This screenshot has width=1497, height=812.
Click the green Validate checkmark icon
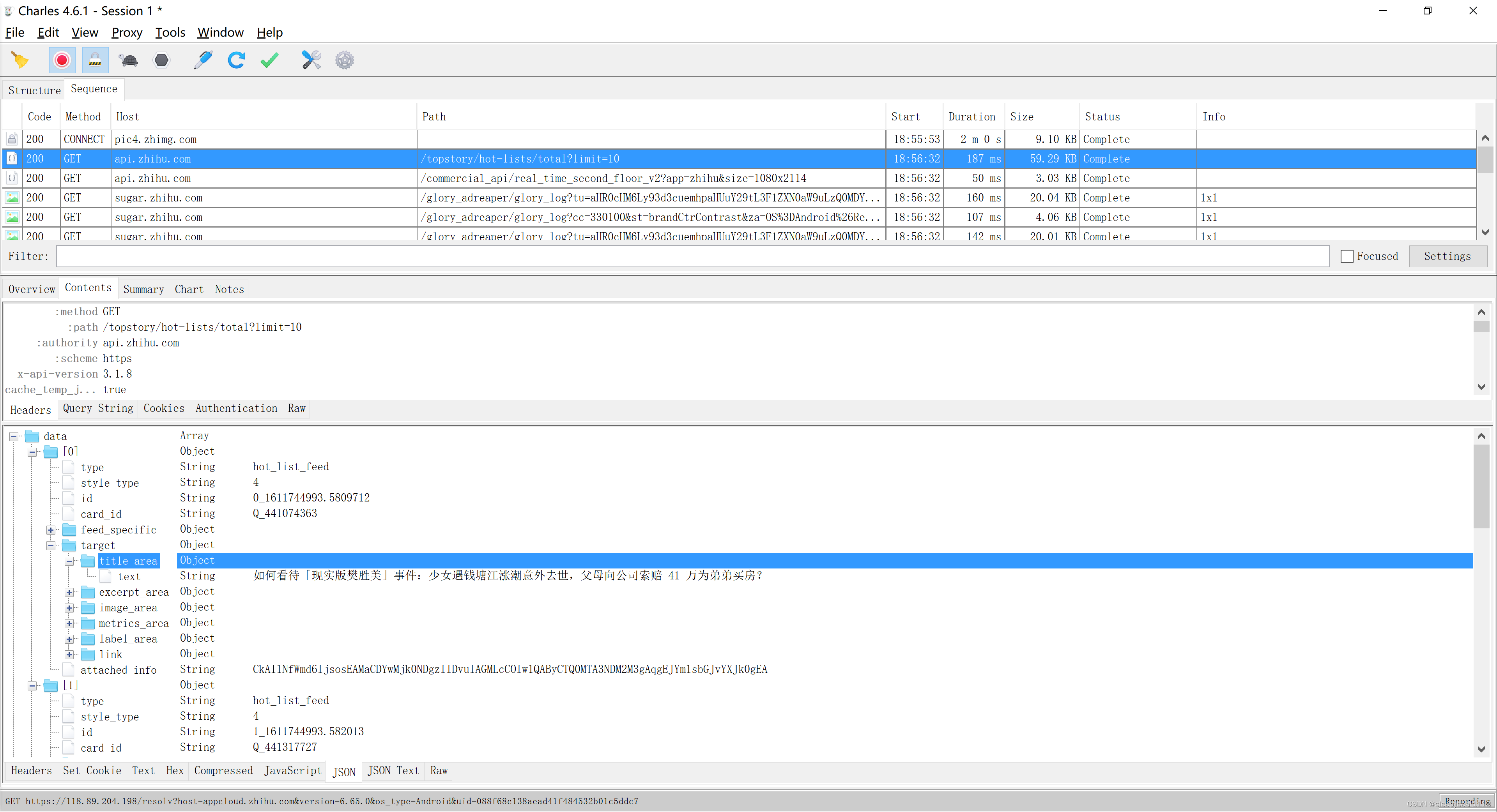[x=269, y=60]
